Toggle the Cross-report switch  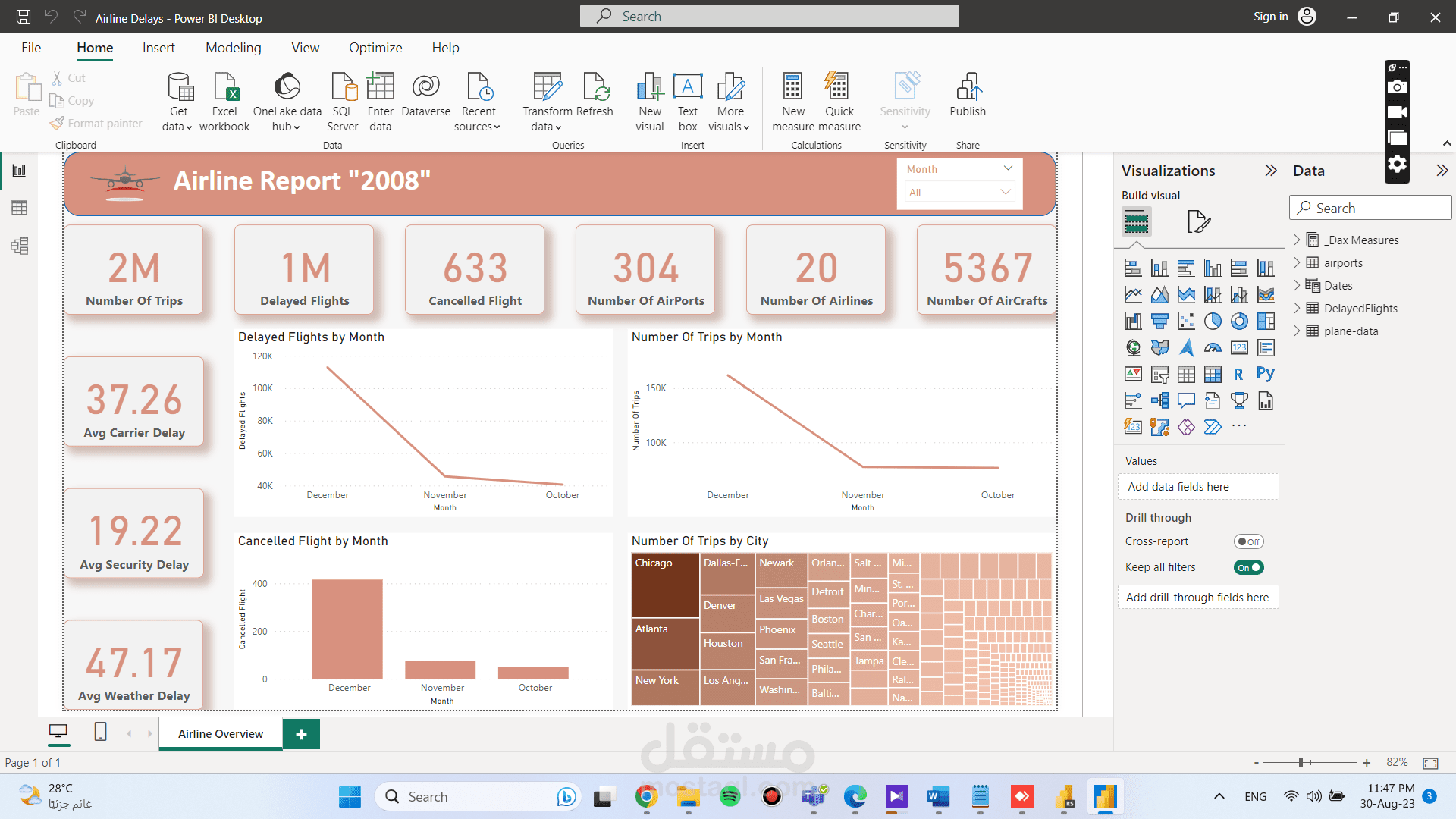(x=1248, y=541)
